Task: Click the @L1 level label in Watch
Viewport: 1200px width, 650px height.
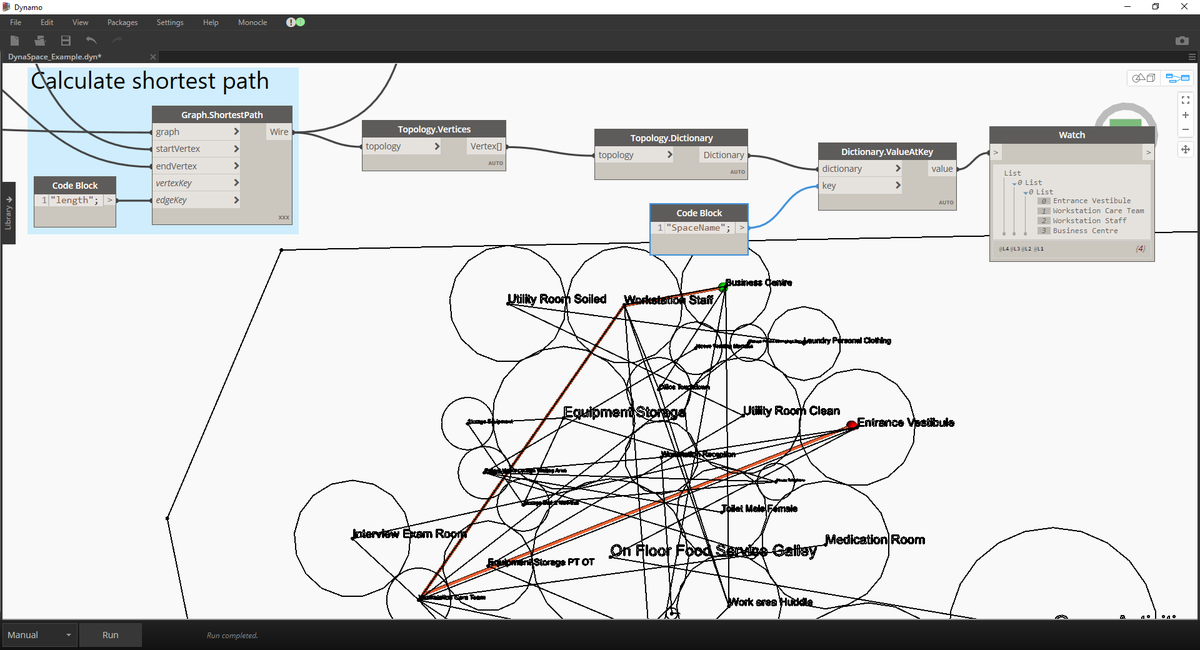Action: pyautogui.click(x=1039, y=248)
